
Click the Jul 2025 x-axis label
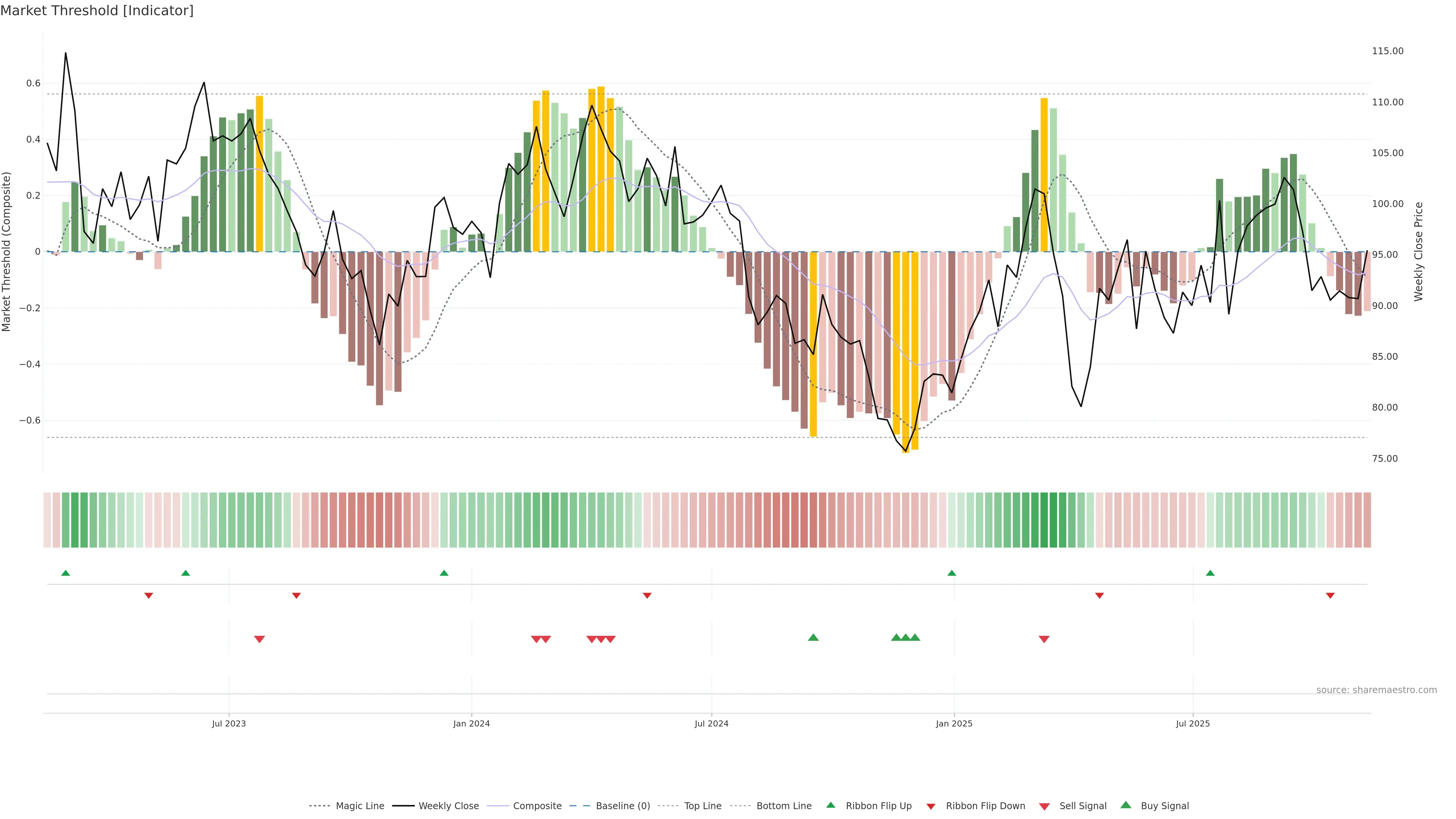coord(1192,723)
